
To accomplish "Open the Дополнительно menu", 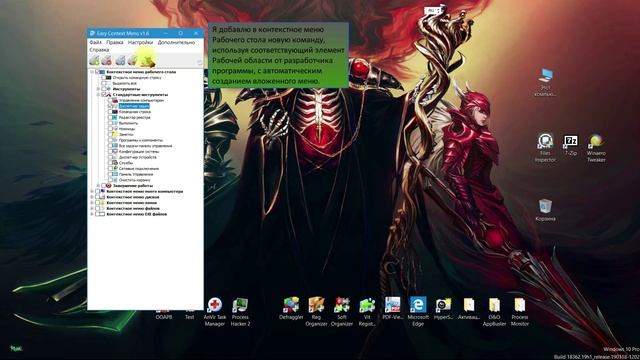I will click(176, 42).
